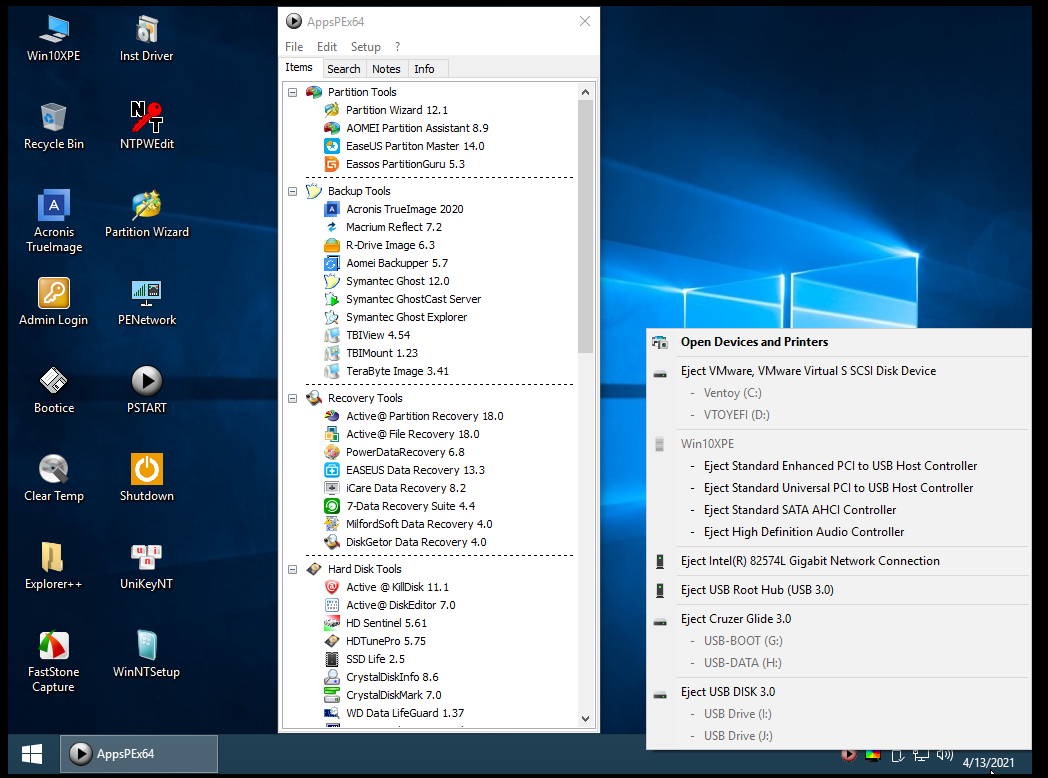Eject VMware Virtual S SCSI Disk Device
1048x778 pixels.
[x=838, y=371]
